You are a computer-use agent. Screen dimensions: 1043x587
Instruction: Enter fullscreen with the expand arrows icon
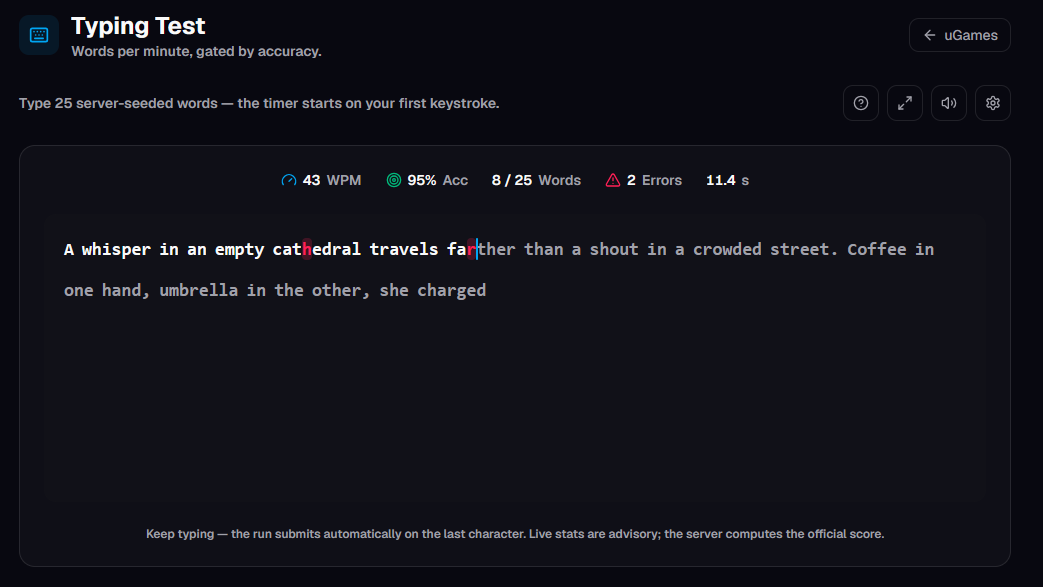click(x=905, y=103)
